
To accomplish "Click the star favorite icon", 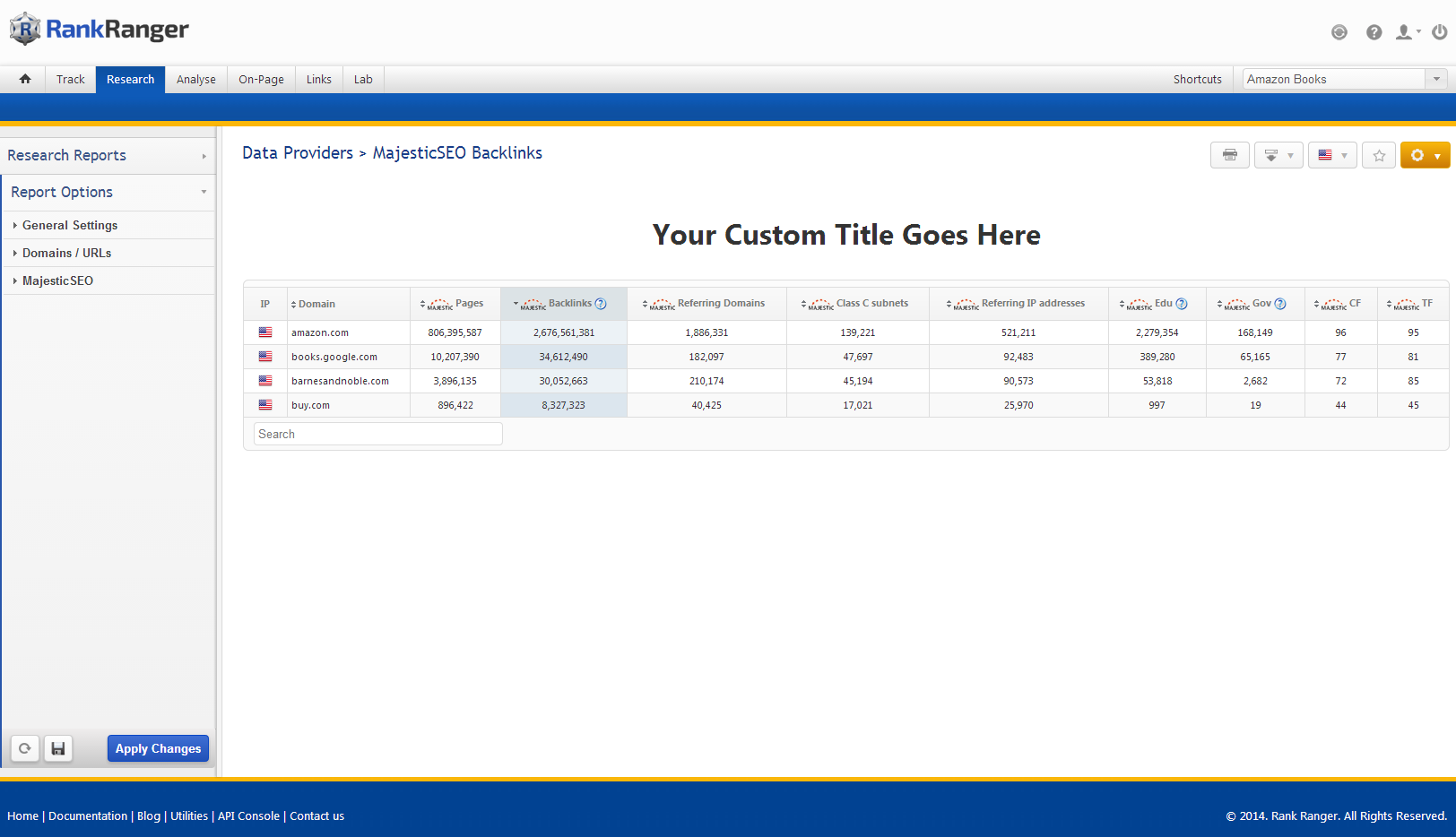I will [1379, 155].
